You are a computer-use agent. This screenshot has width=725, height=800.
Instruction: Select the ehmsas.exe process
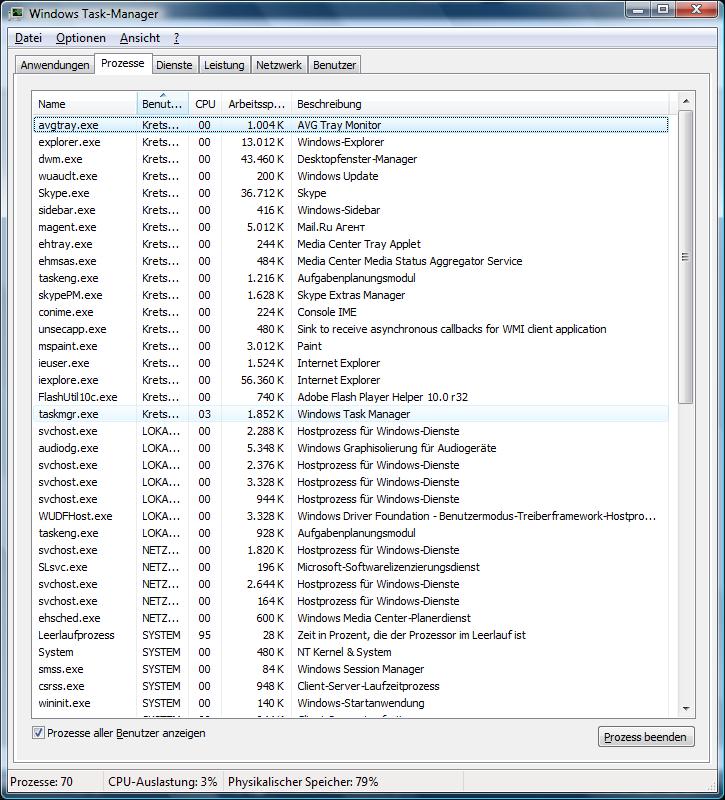coord(351,261)
